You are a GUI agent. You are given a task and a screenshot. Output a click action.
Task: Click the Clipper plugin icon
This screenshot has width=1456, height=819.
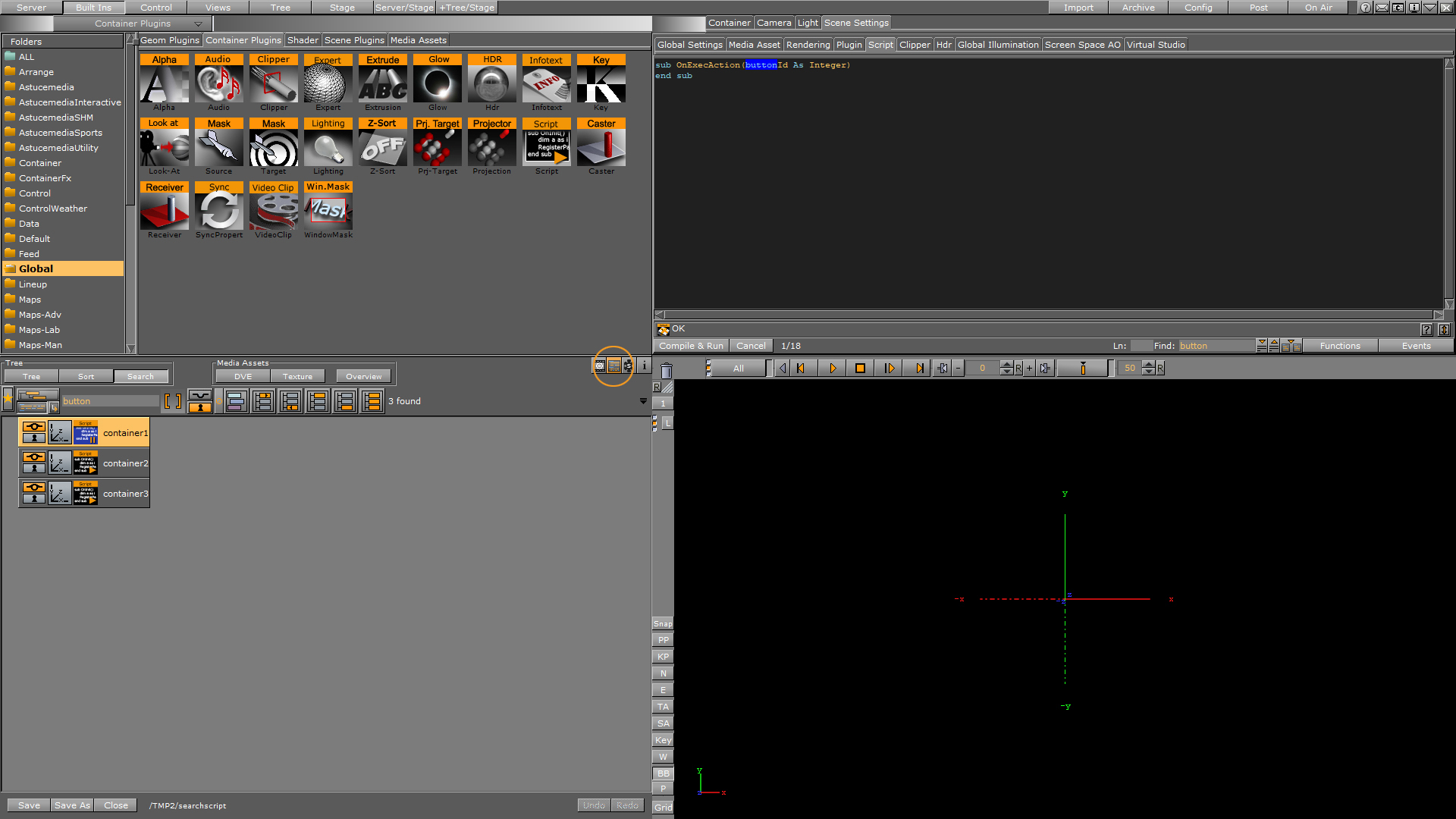273,85
